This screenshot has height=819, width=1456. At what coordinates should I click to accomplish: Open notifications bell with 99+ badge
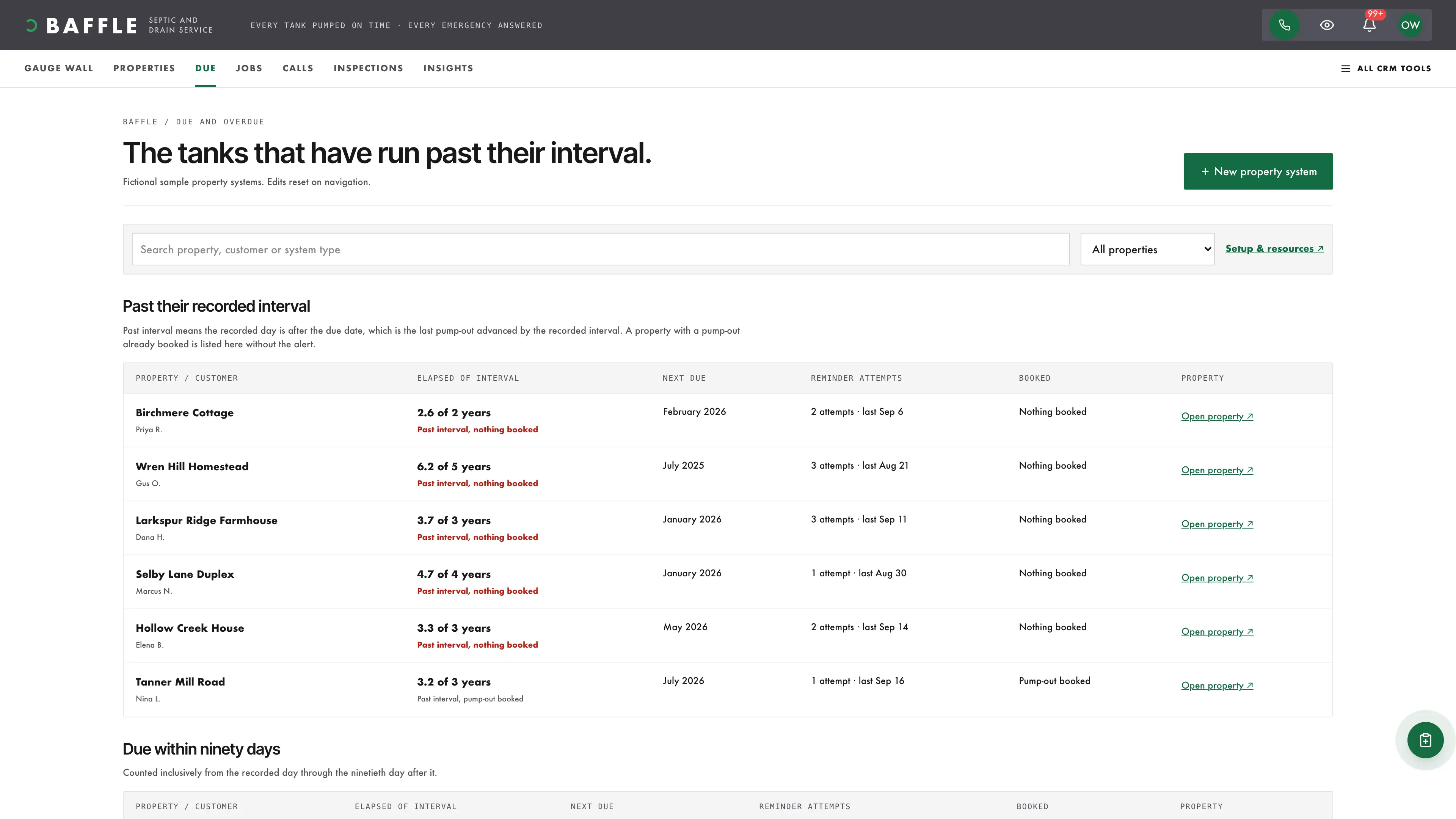pos(1369,25)
